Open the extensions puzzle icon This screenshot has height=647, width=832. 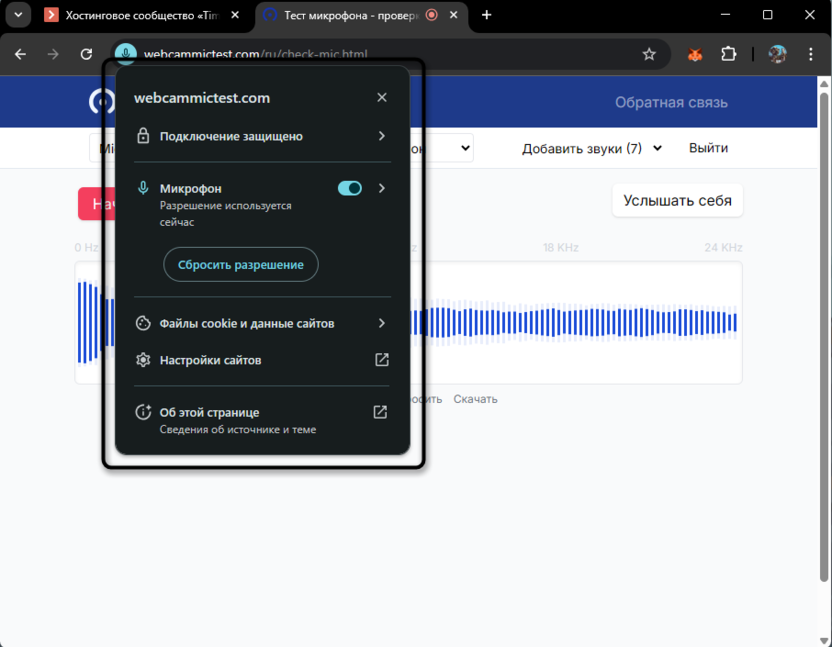(729, 54)
